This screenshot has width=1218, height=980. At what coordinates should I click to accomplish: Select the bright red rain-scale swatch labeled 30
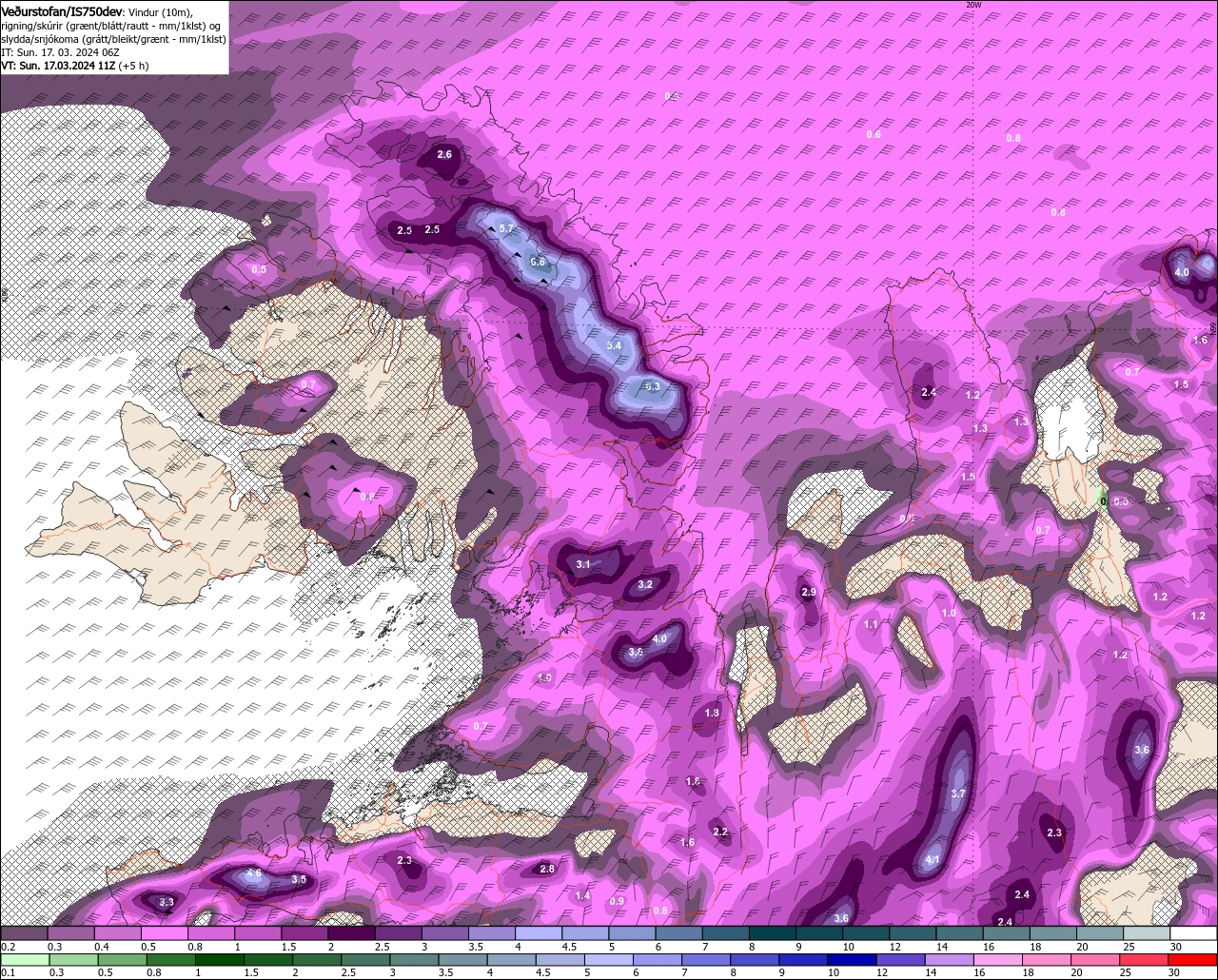click(x=1194, y=959)
